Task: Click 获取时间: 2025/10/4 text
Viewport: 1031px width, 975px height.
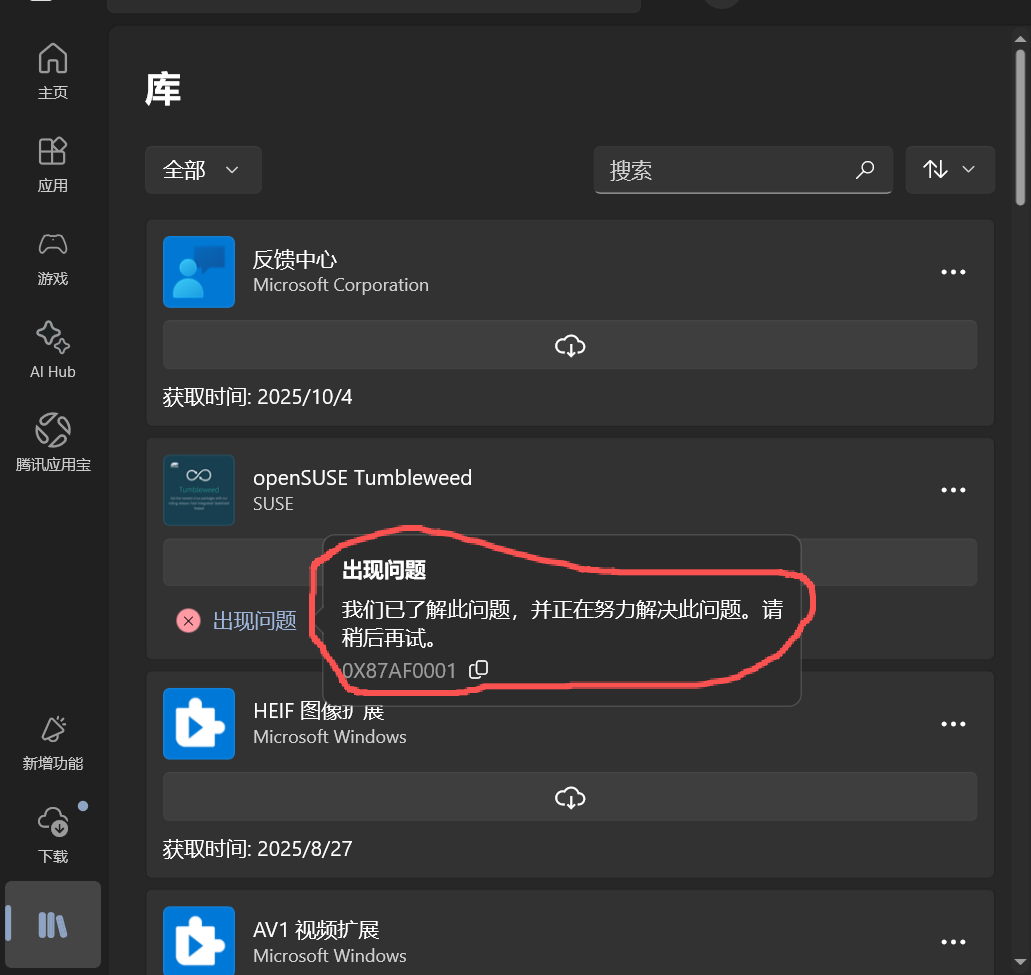Action: [x=257, y=397]
